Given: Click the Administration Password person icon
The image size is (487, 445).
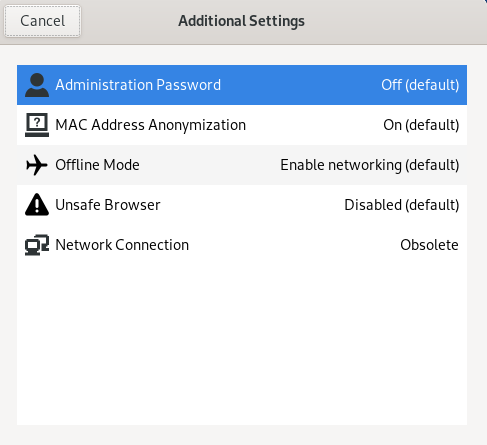Looking at the screenshot, I should 37,85.
